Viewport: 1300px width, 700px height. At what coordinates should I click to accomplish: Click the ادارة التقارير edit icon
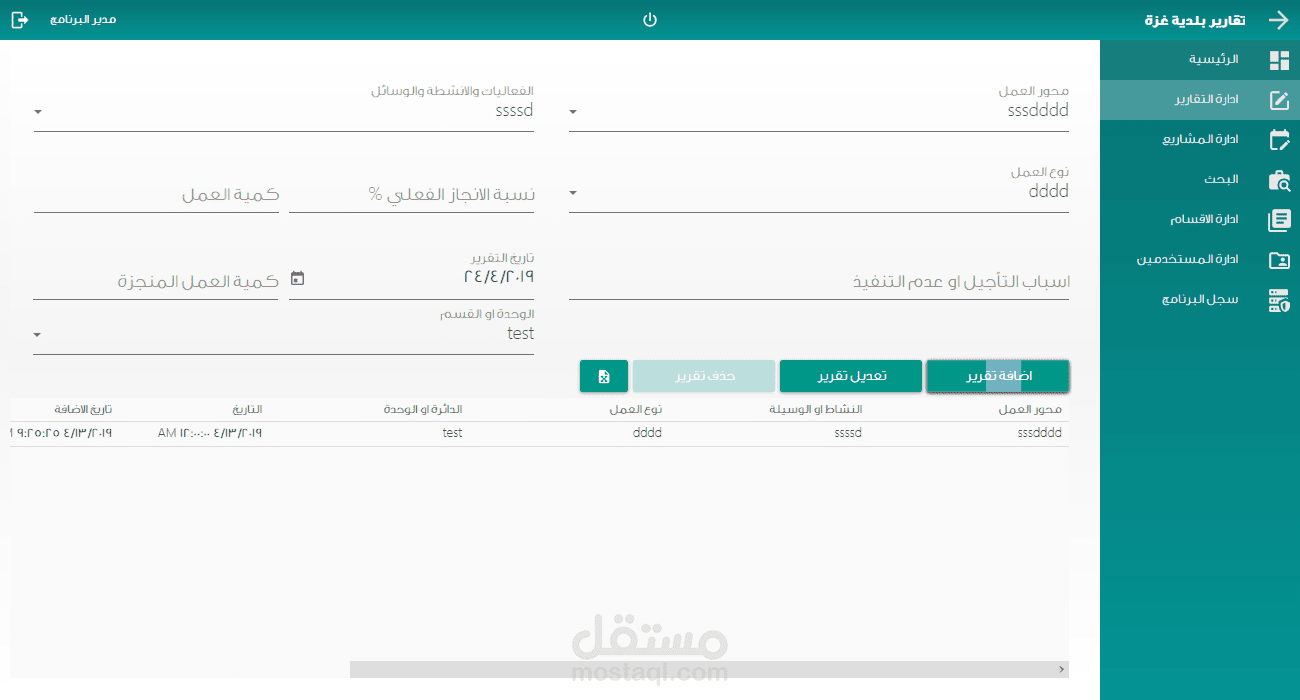1279,100
